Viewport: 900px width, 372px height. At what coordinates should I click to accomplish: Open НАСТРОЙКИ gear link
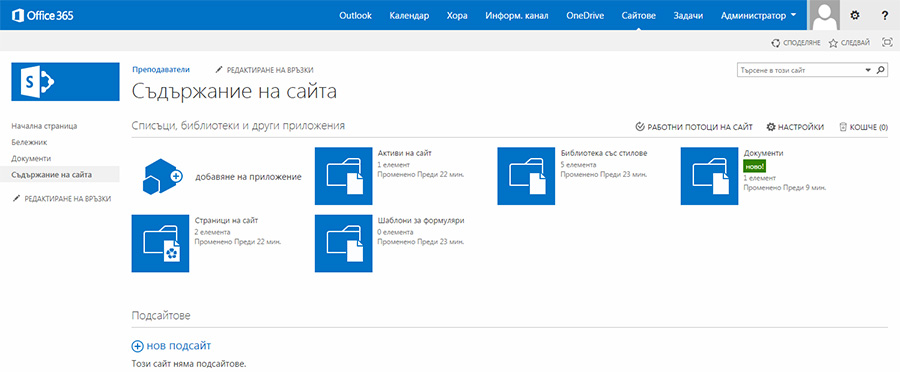tap(796, 127)
